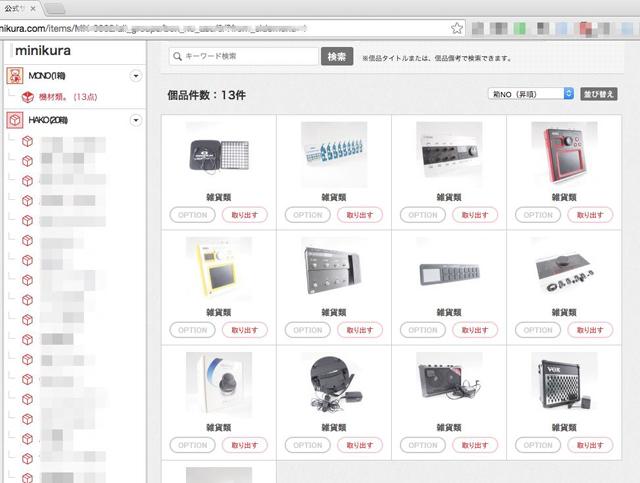
Task: Click 取り出す under the slim pad controller
Action: 475,330
